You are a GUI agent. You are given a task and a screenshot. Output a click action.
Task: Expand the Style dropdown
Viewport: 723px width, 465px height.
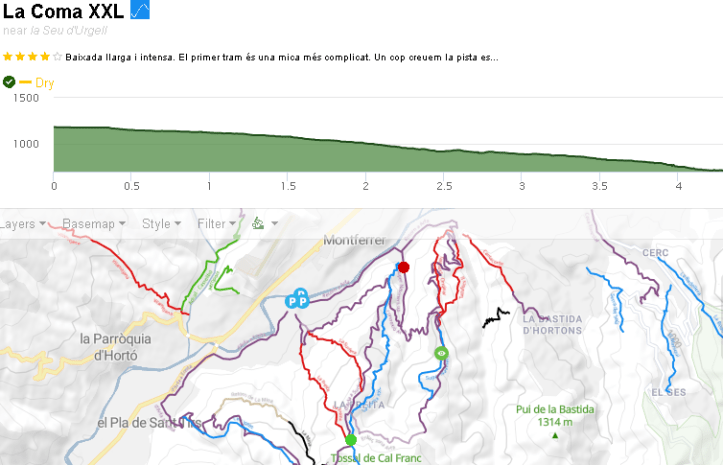161,224
